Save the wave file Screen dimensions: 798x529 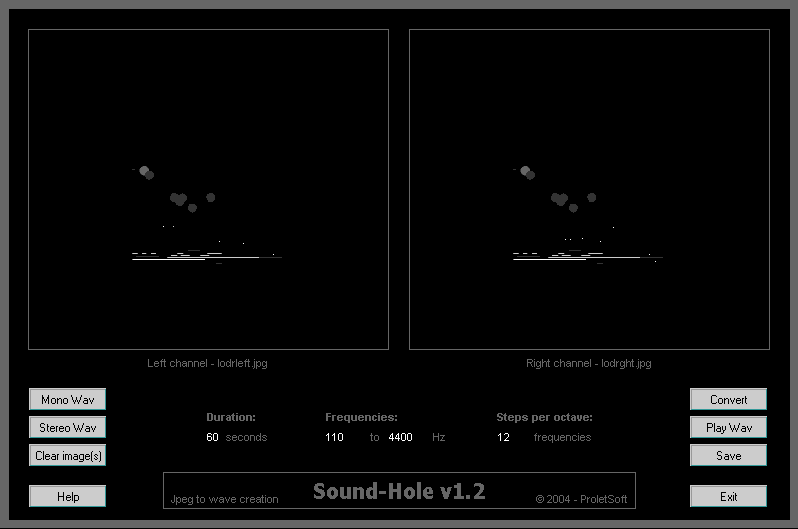click(728, 455)
